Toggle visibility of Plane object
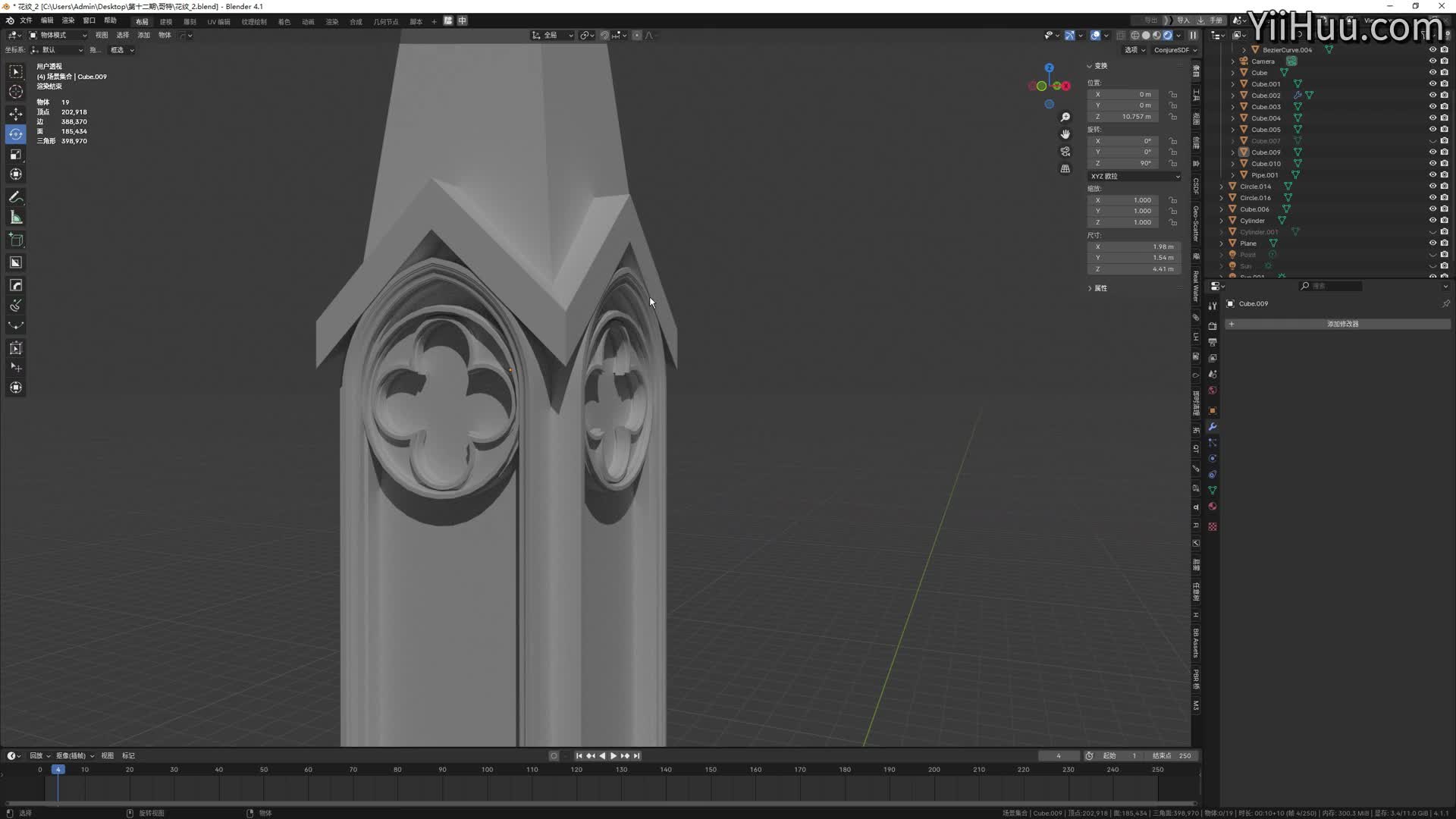1456x819 pixels. coord(1432,243)
